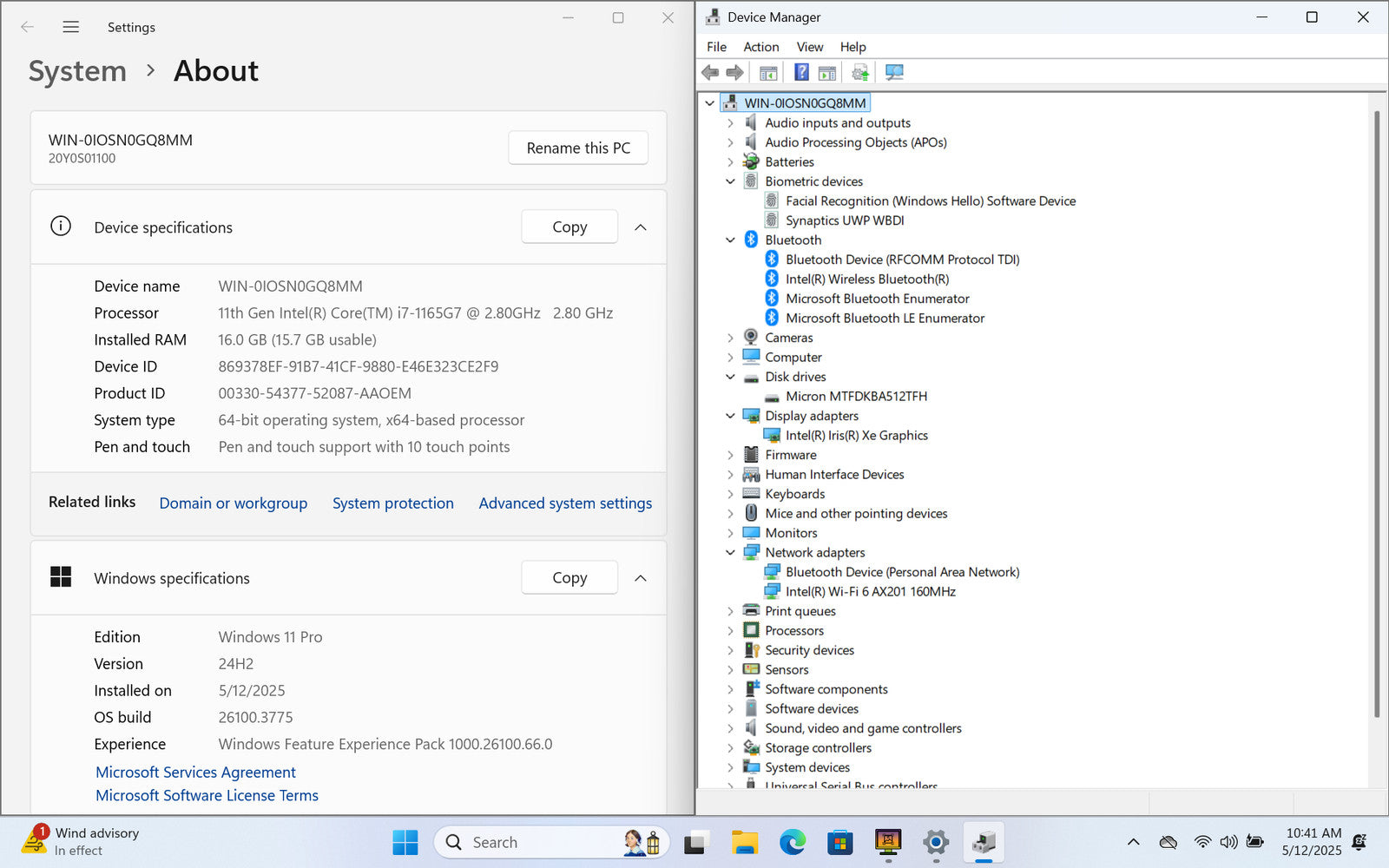Open Settings navigation hamburger menu
The height and width of the screenshot is (868, 1389).
(x=71, y=27)
